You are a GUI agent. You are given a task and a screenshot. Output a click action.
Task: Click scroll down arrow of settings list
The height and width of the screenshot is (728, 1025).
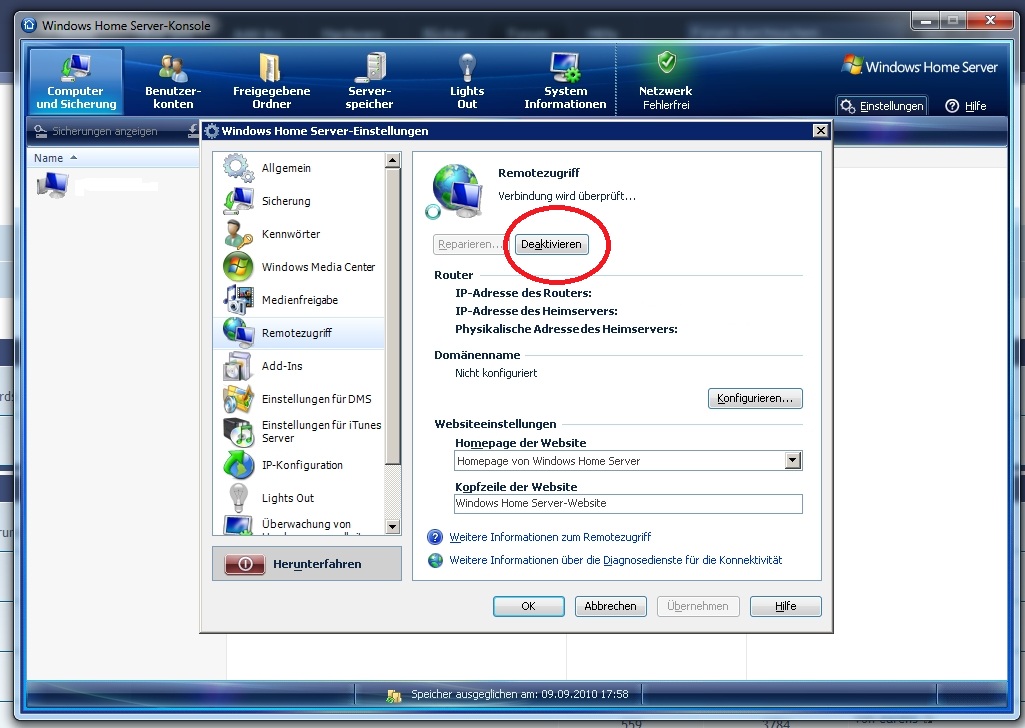[x=392, y=526]
